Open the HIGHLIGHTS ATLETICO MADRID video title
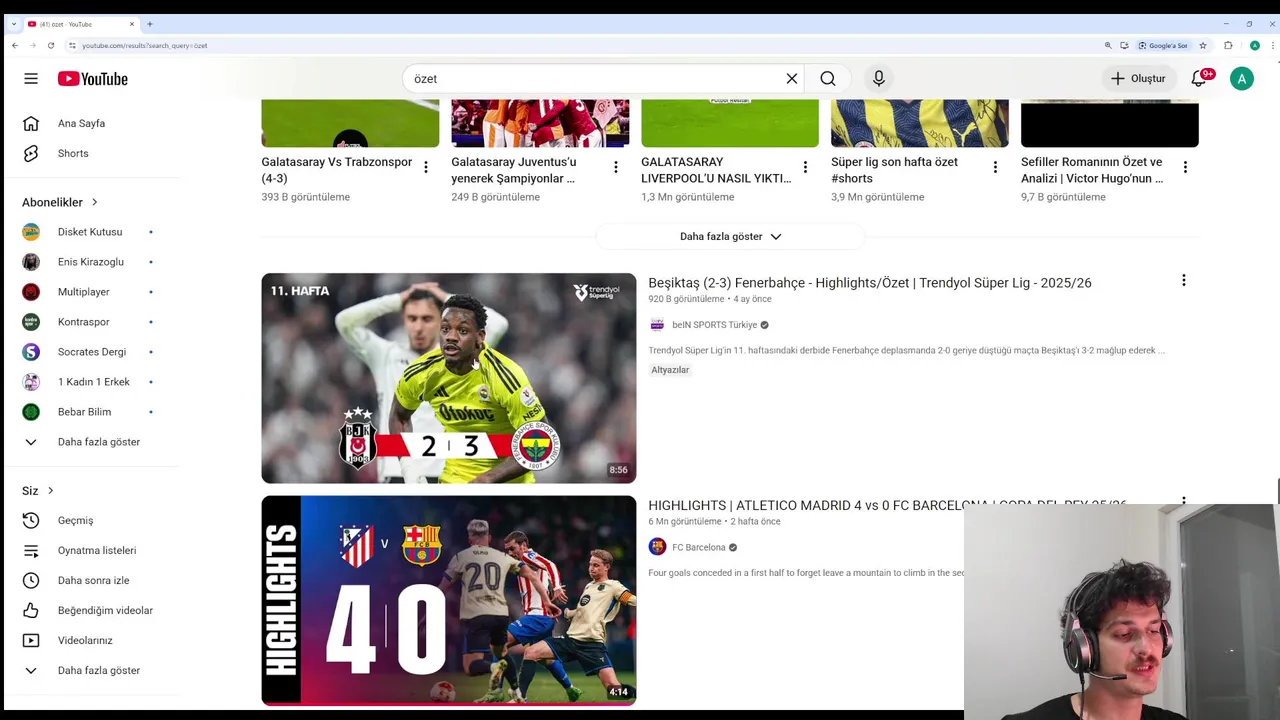 pos(887,505)
